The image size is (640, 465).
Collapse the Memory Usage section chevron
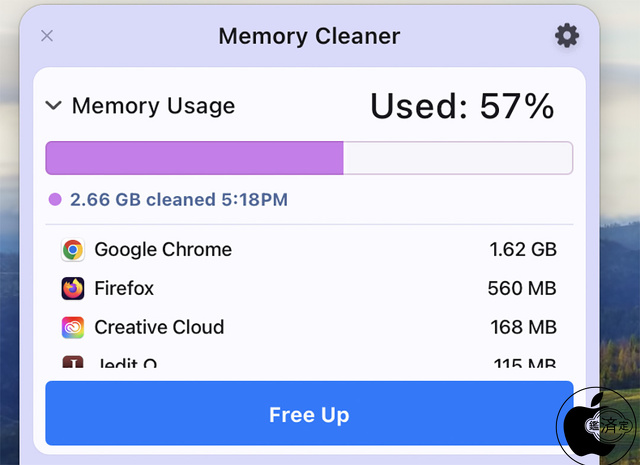click(x=54, y=106)
